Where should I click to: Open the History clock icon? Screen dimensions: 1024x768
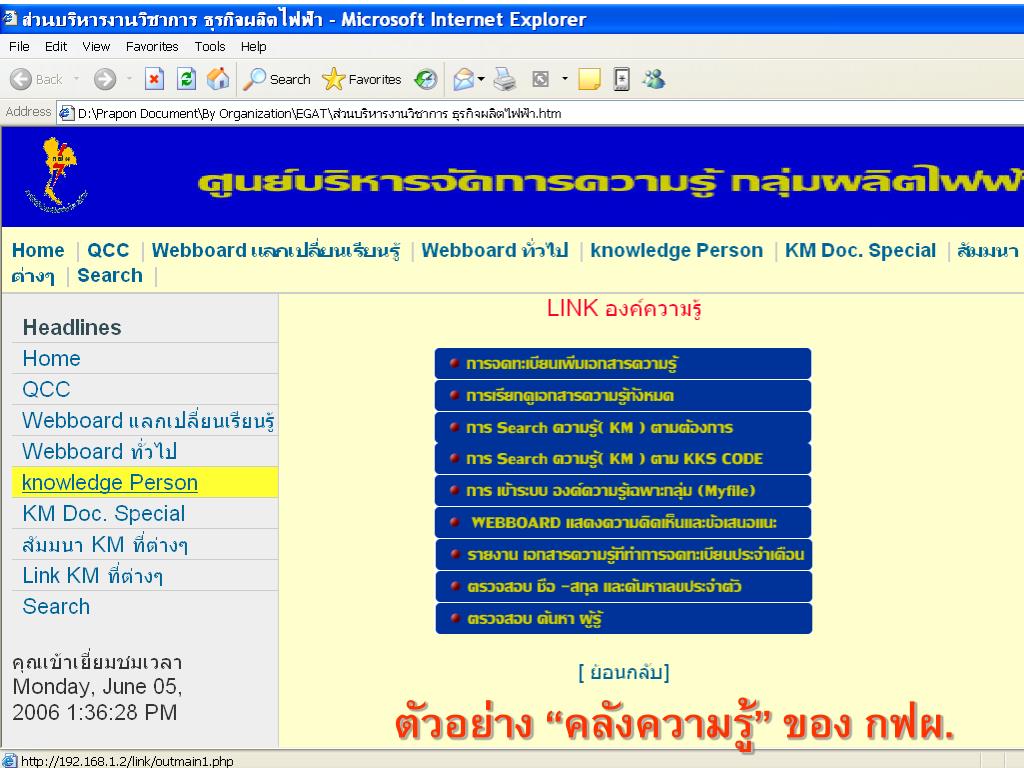[x=426, y=80]
